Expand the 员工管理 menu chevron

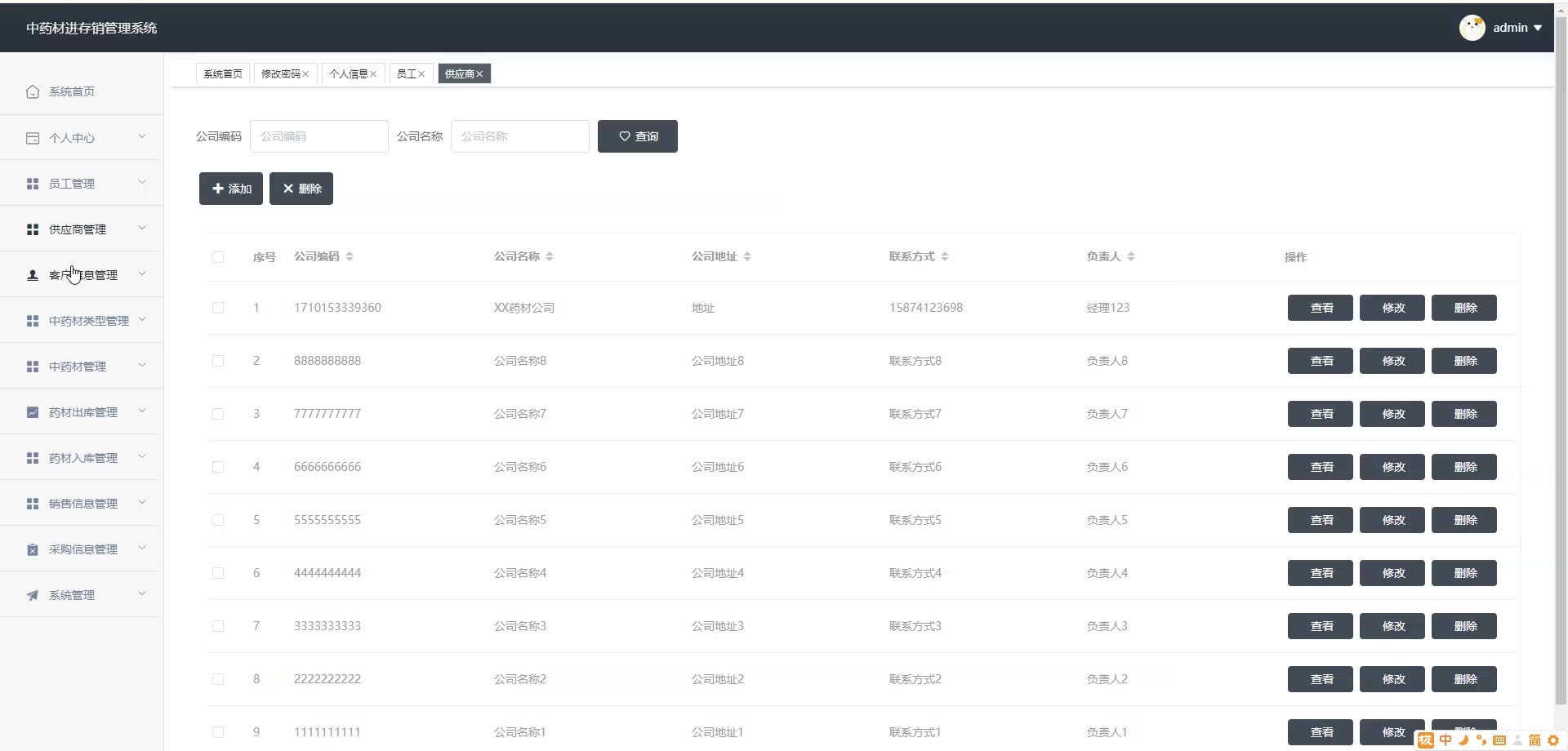[x=142, y=183]
